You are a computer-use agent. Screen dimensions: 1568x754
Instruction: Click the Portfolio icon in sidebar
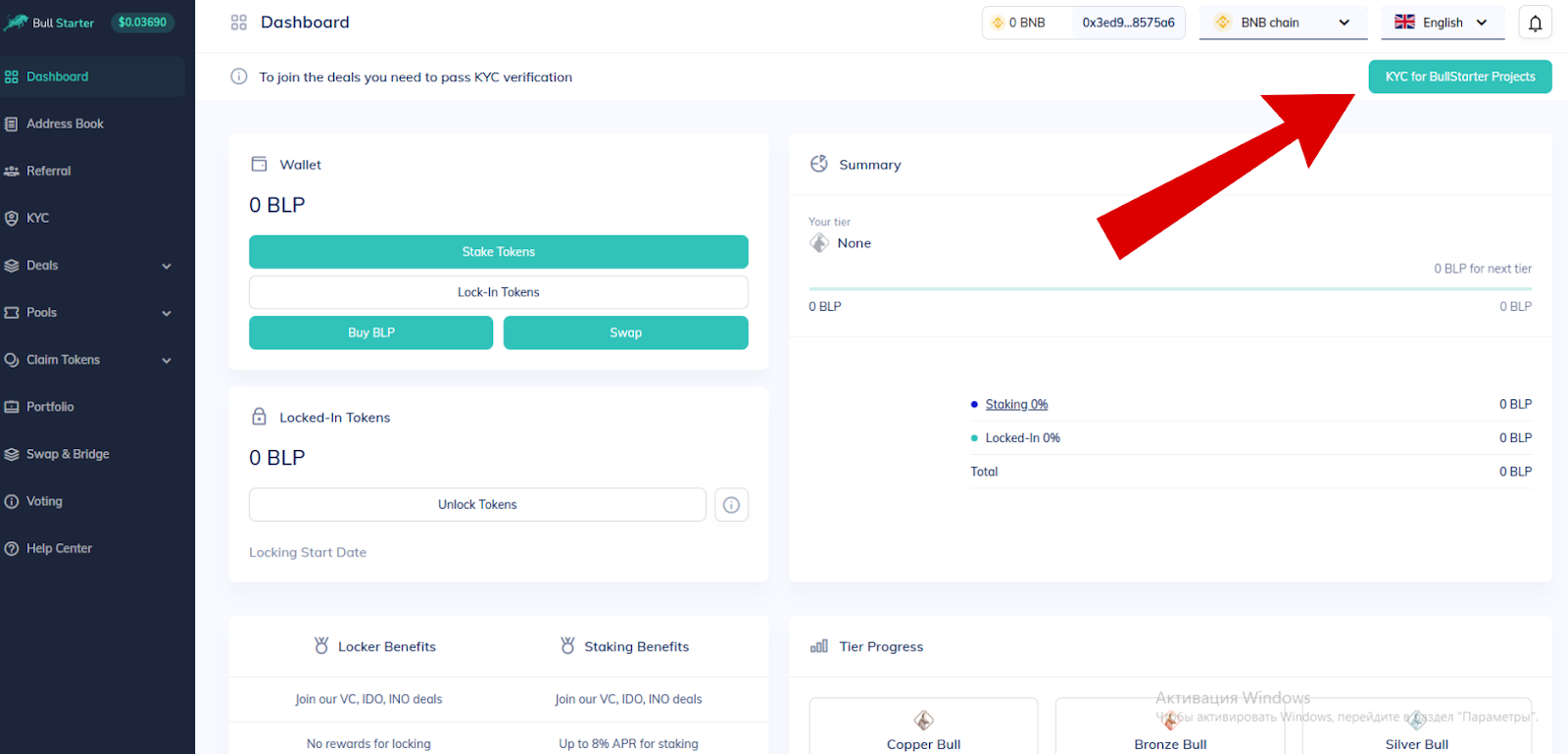pos(12,407)
